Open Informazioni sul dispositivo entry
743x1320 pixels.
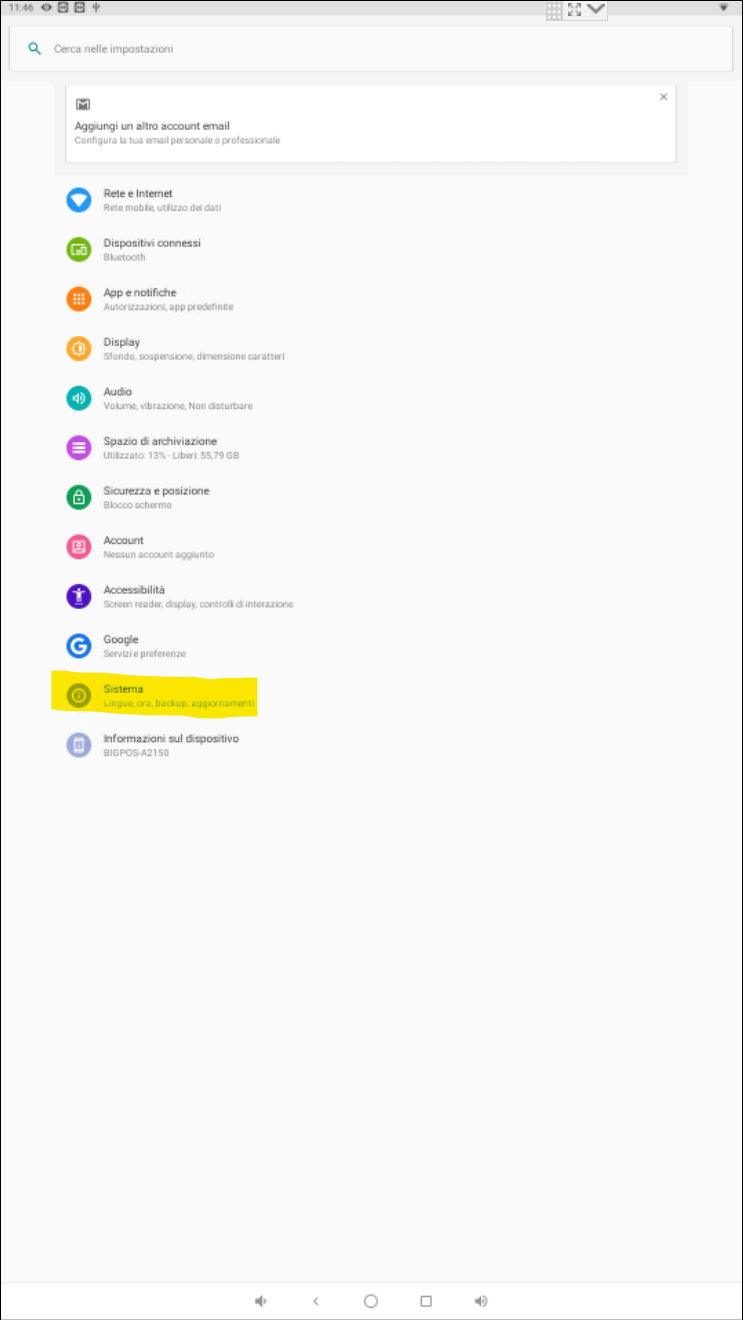point(371,745)
